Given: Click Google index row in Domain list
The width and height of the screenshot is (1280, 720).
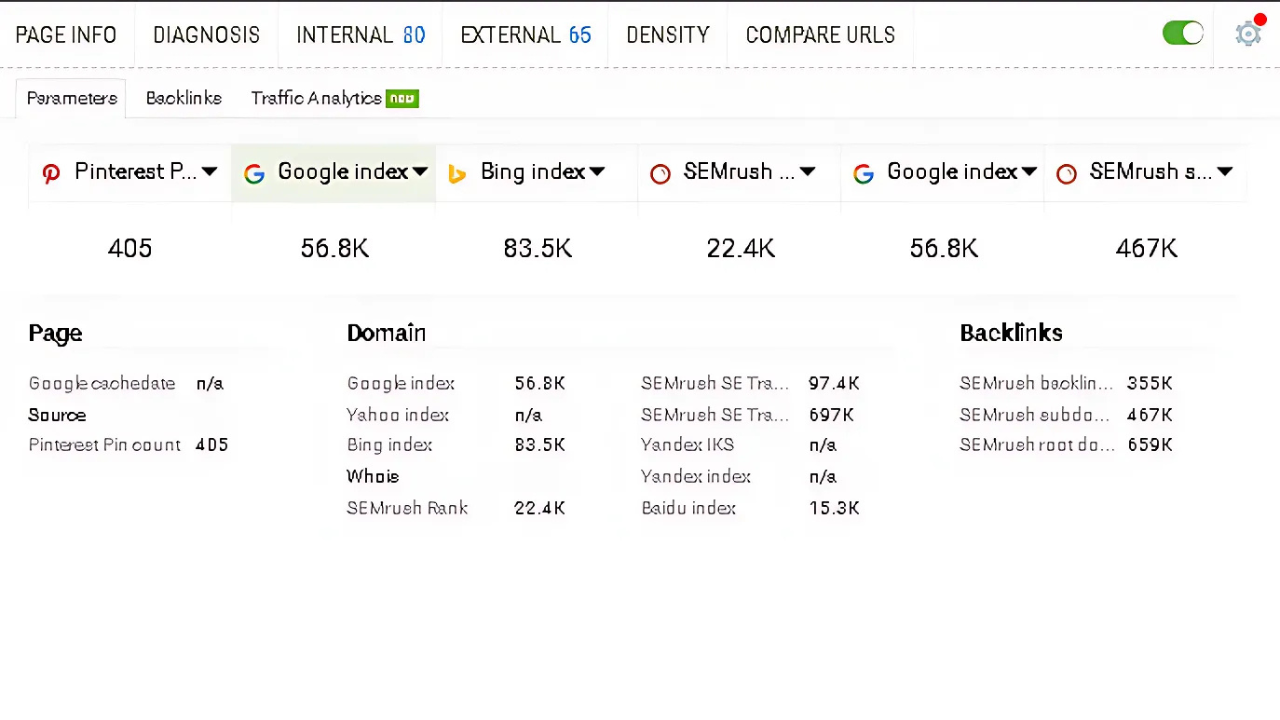Looking at the screenshot, I should pyautogui.click(x=456, y=383).
